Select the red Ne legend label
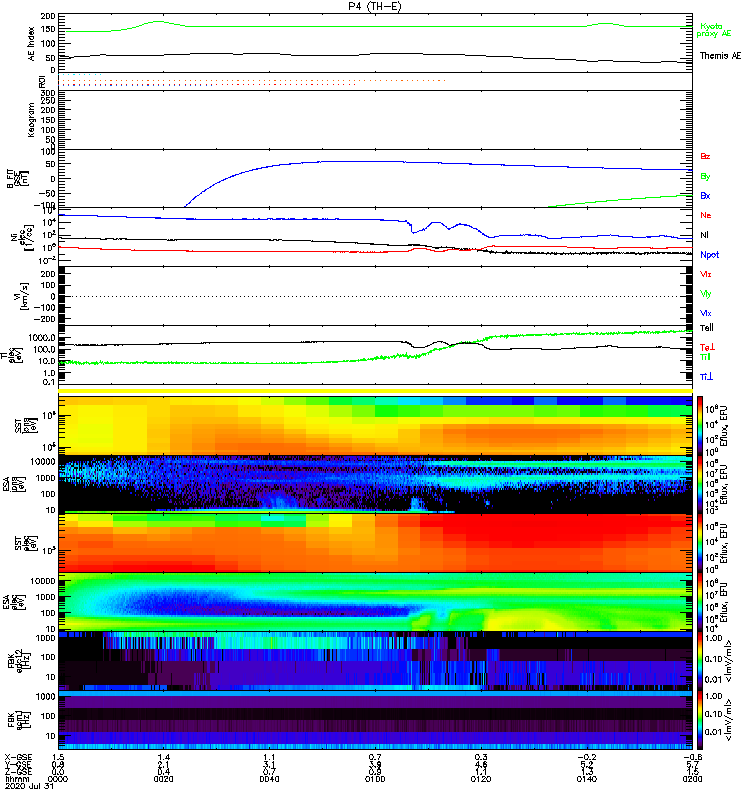750x800 pixels. click(705, 215)
